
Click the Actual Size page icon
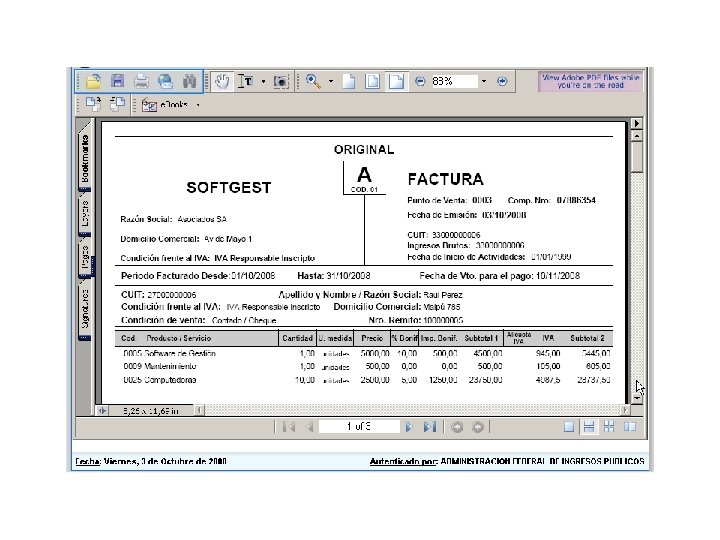tap(349, 81)
